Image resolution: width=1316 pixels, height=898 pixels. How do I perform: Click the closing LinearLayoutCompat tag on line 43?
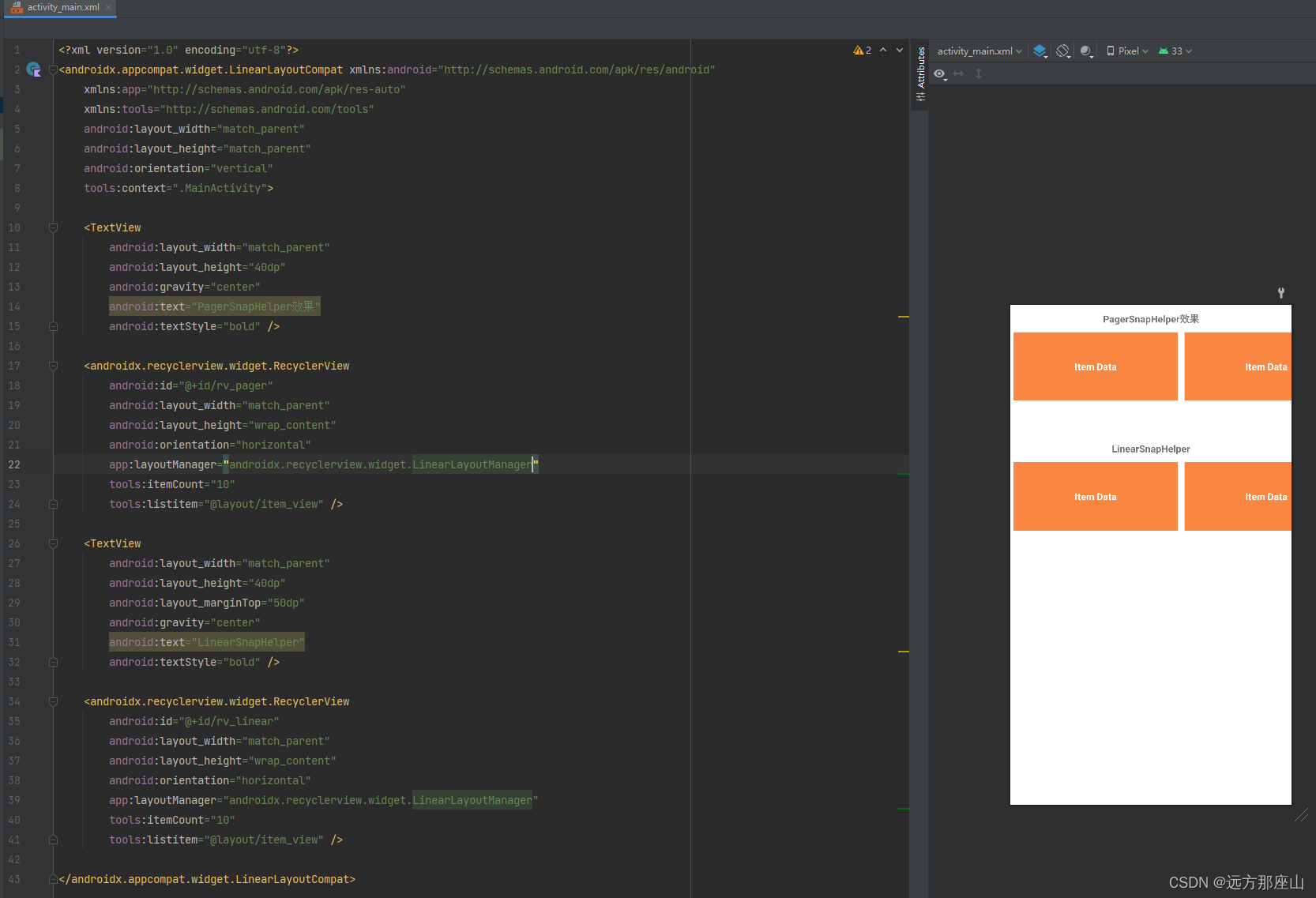pos(207,879)
